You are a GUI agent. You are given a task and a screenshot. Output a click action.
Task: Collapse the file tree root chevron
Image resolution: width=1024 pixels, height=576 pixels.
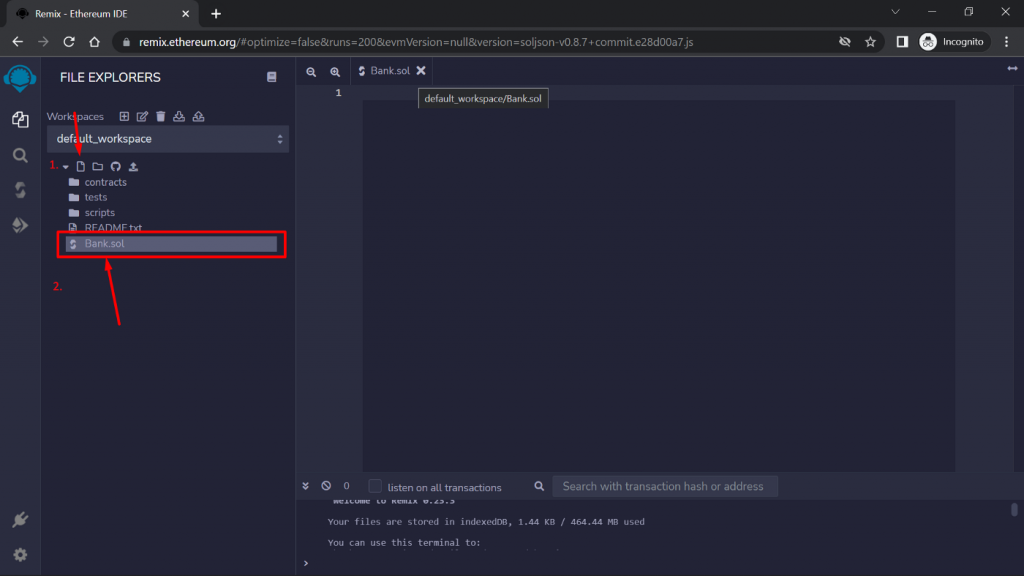[x=66, y=166]
